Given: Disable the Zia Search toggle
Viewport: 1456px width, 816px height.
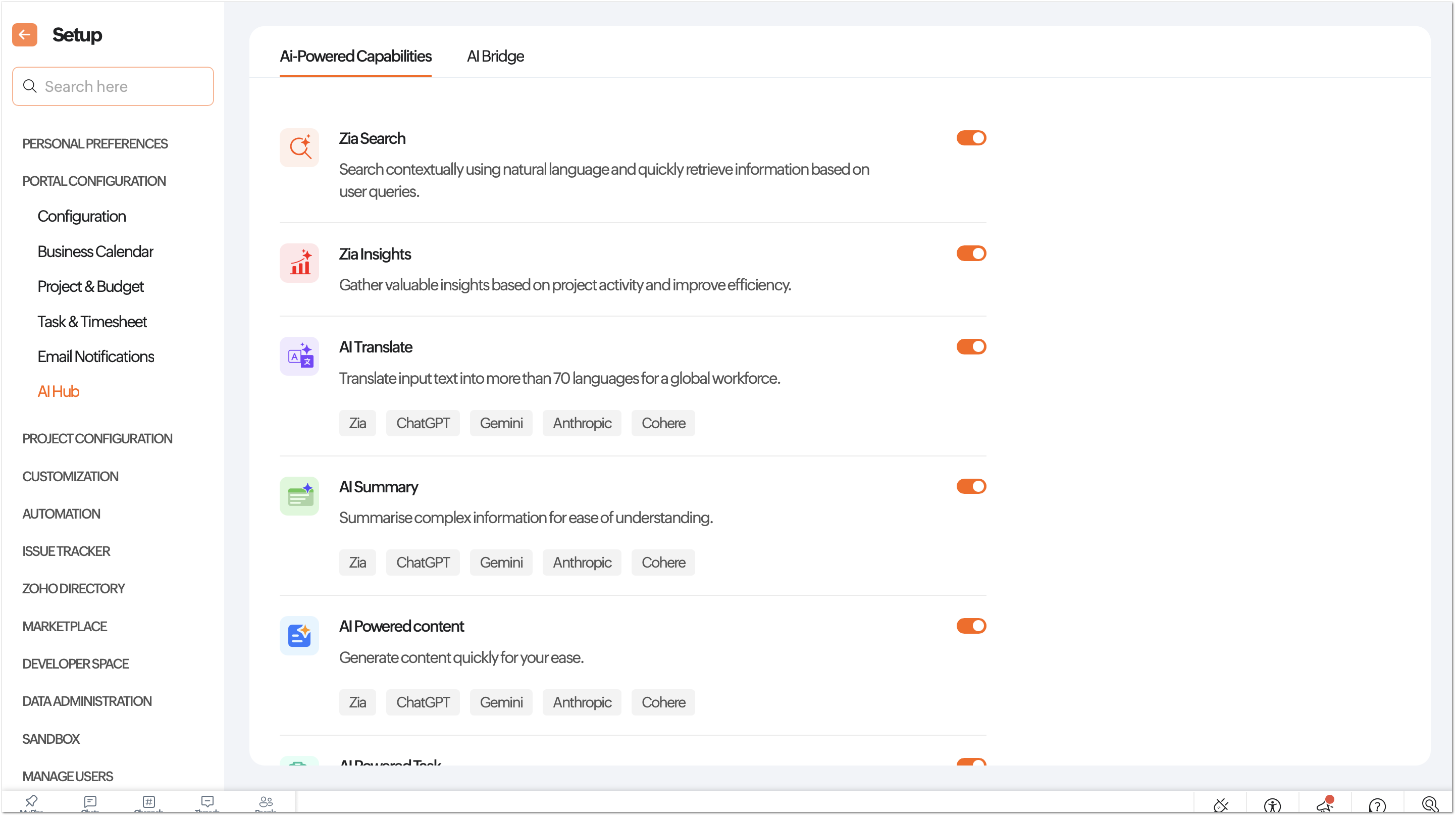Looking at the screenshot, I should [970, 138].
